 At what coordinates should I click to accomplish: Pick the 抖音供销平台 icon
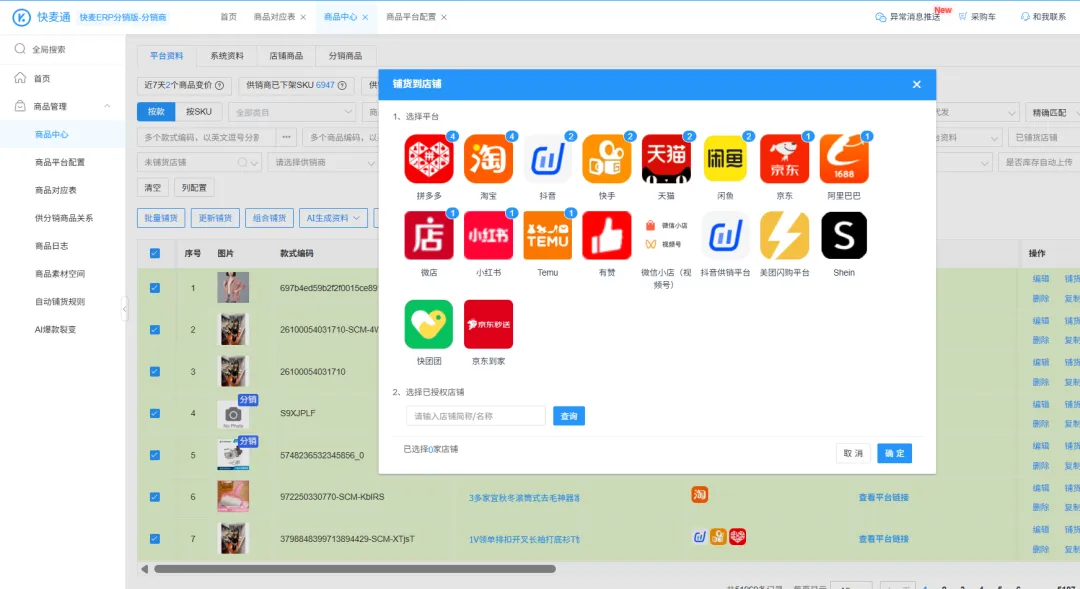coord(725,236)
